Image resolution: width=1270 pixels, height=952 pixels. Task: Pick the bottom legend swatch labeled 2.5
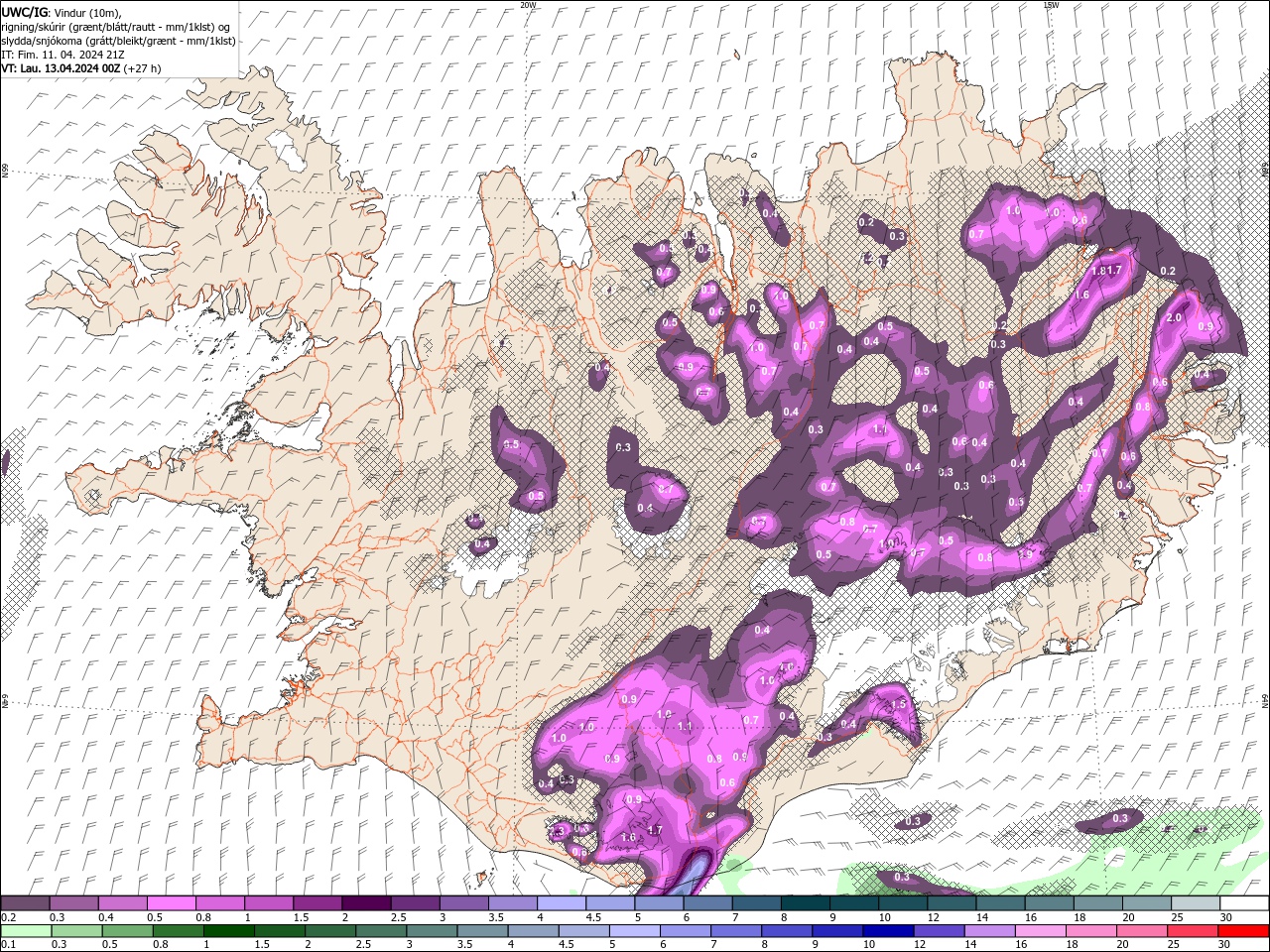tap(380, 930)
